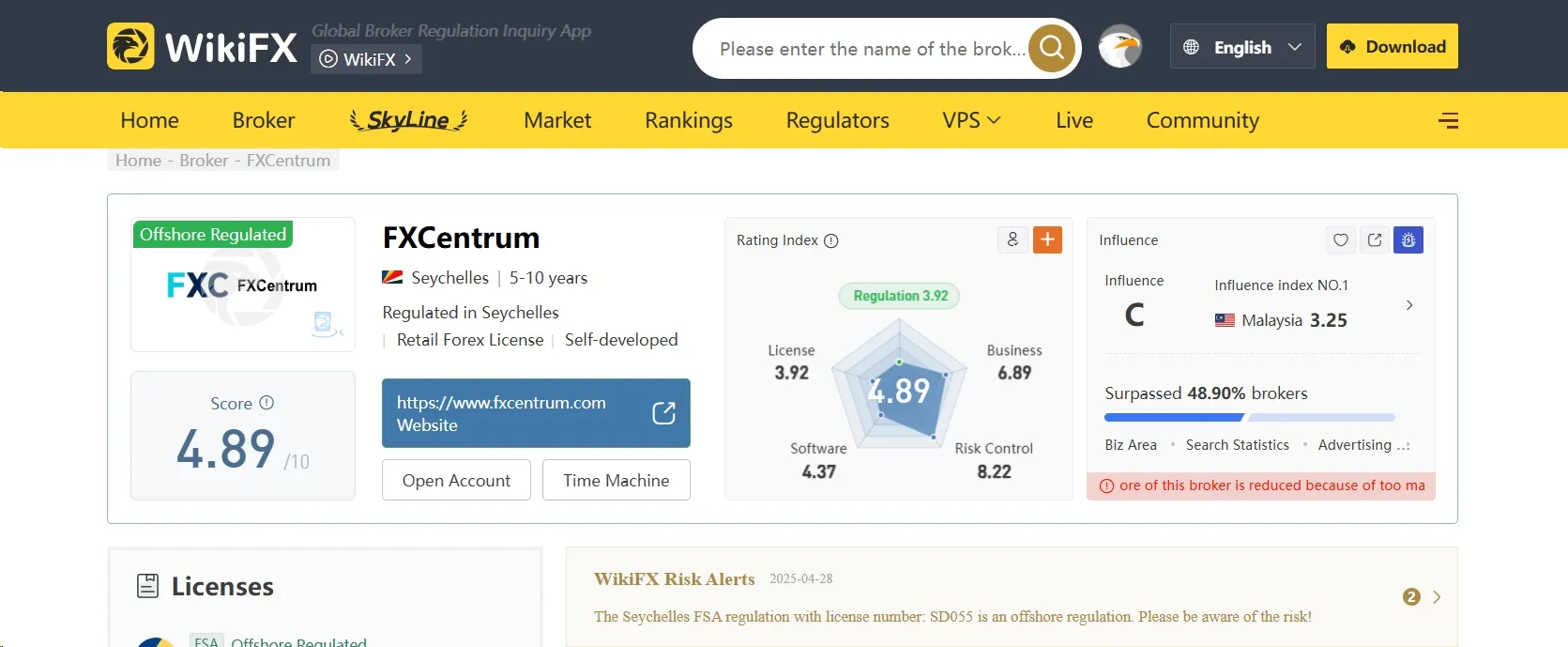
Task: Click the Software 4.37 value
Action: [818, 471]
